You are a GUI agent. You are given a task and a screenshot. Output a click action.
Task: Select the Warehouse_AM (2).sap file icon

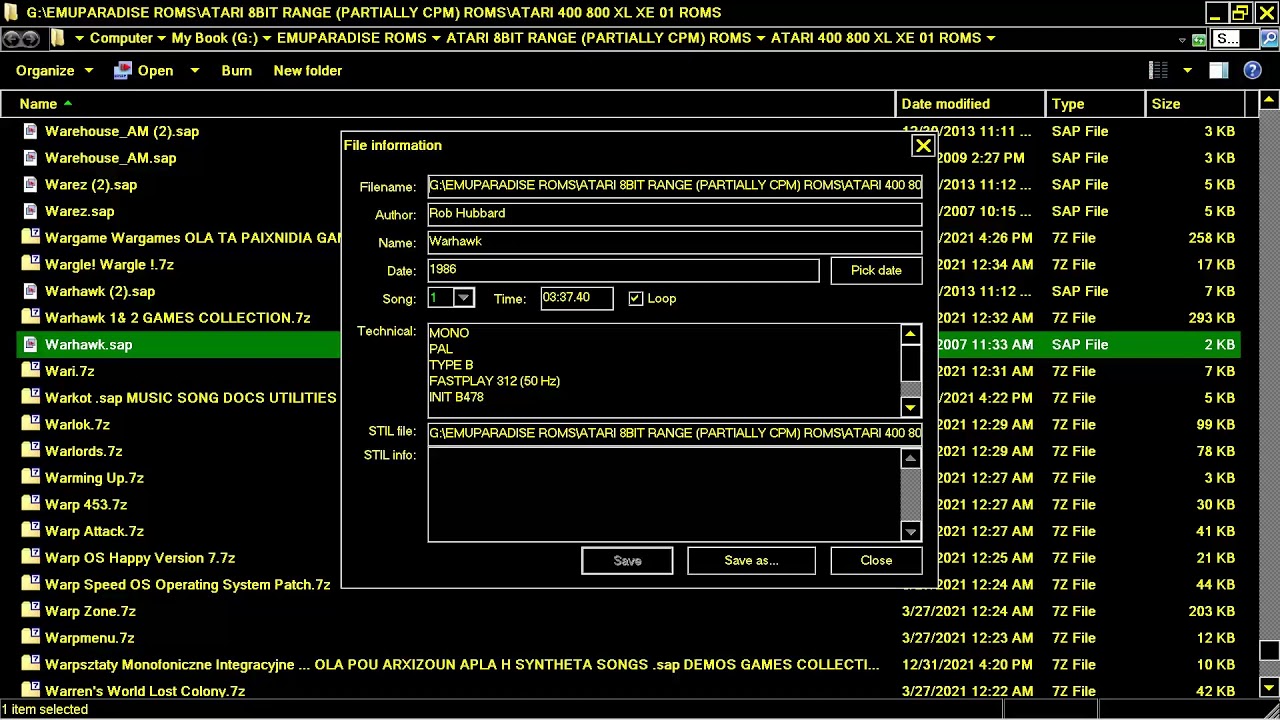30,131
